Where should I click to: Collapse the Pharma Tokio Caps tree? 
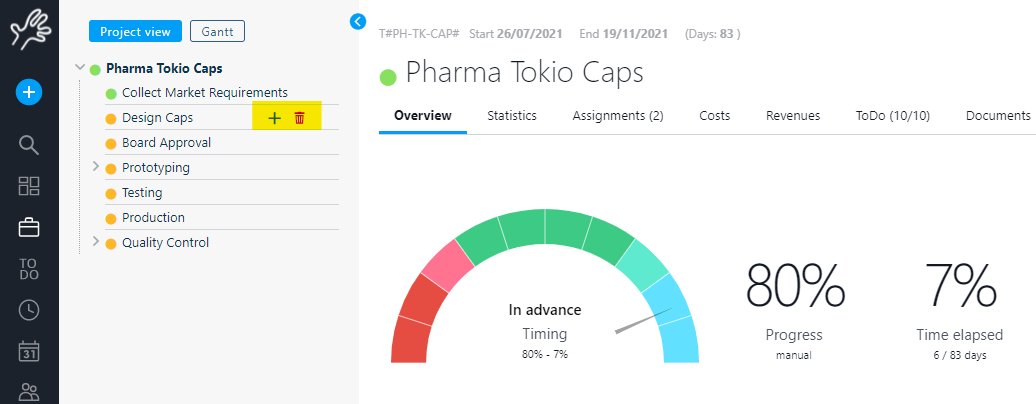pyautogui.click(x=79, y=69)
